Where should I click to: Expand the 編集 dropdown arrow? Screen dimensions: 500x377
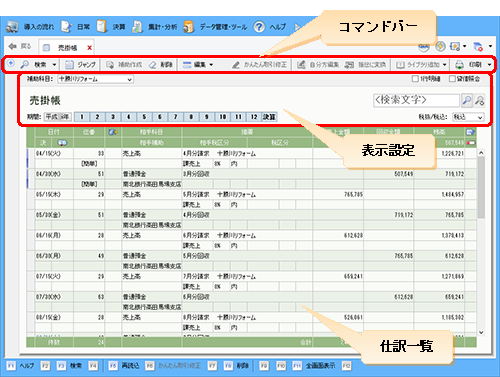pyautogui.click(x=211, y=65)
